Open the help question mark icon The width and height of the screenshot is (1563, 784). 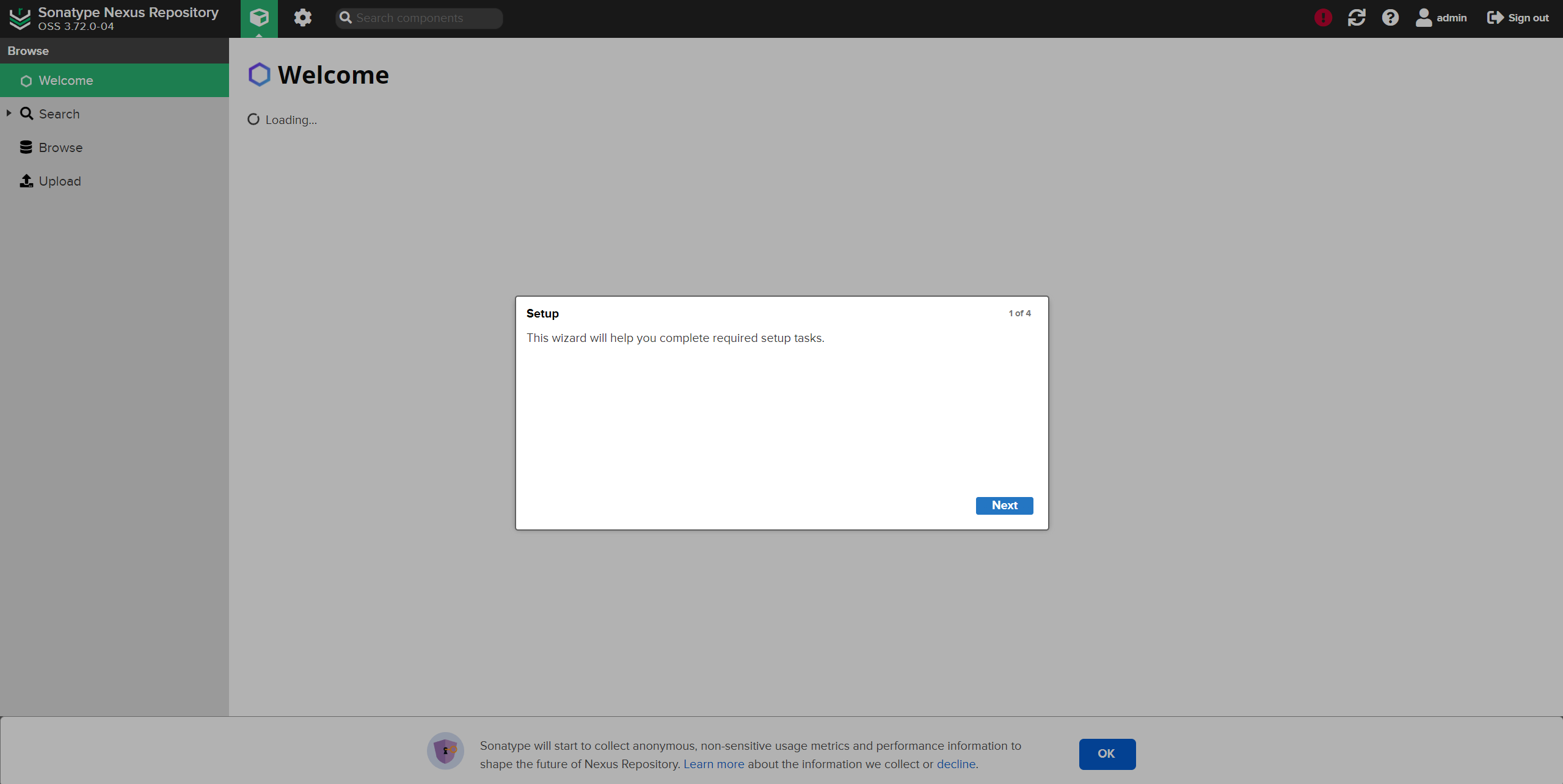tap(1390, 18)
